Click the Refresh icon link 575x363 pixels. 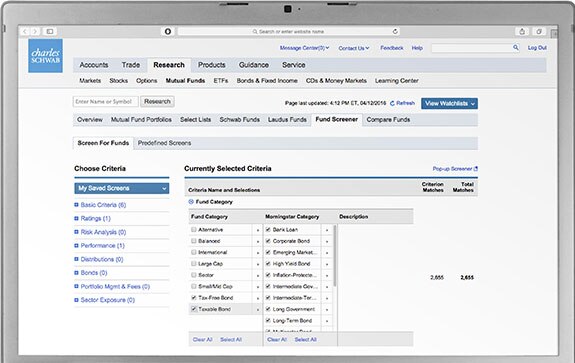tap(402, 103)
